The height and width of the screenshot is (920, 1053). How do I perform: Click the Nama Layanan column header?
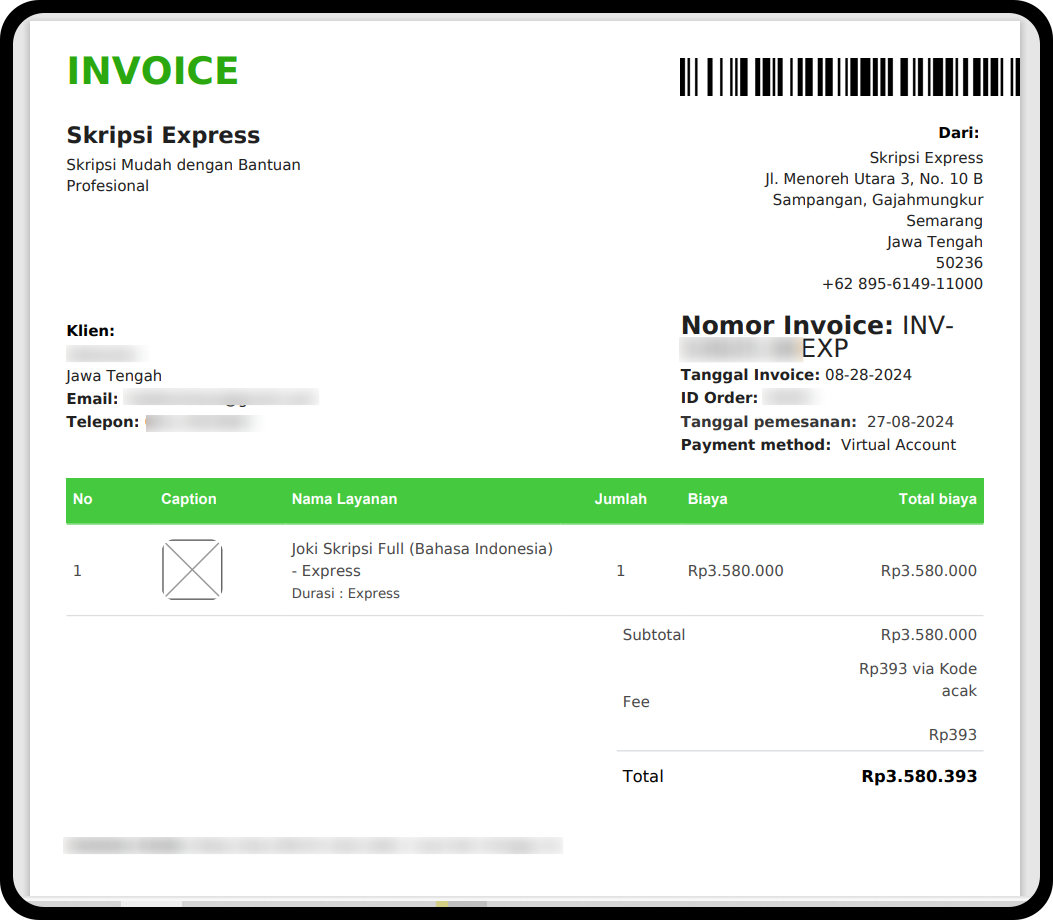pyautogui.click(x=344, y=499)
